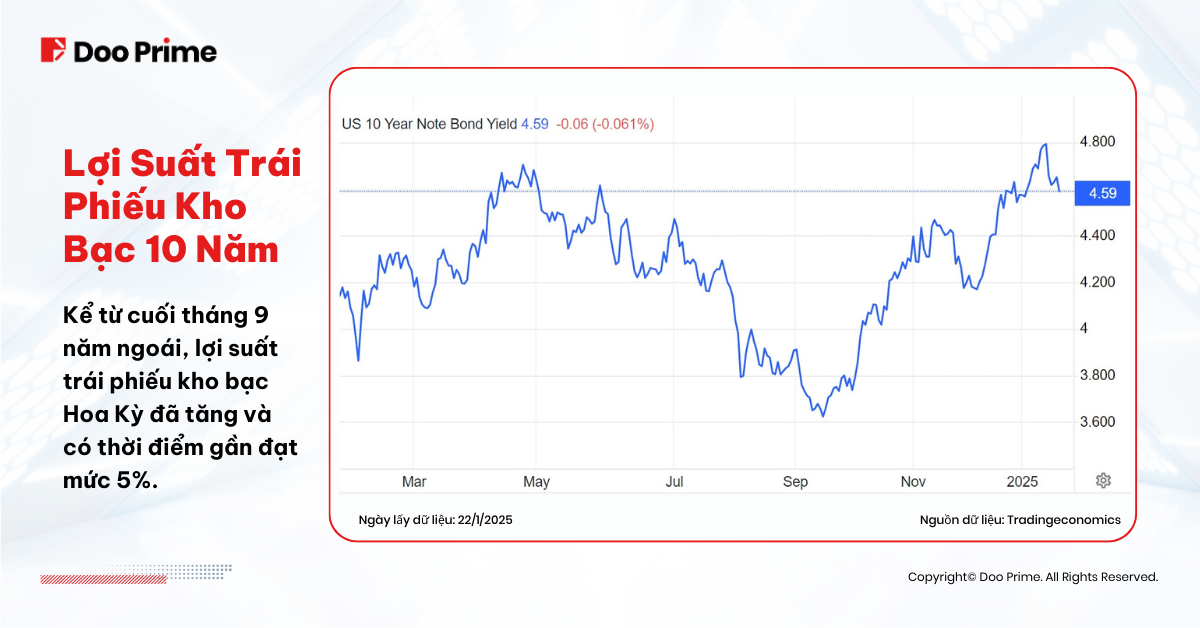Screen dimensions: 1200x628
Task: Select the US 10 Year Note Bond Yield title
Action: [x=429, y=124]
